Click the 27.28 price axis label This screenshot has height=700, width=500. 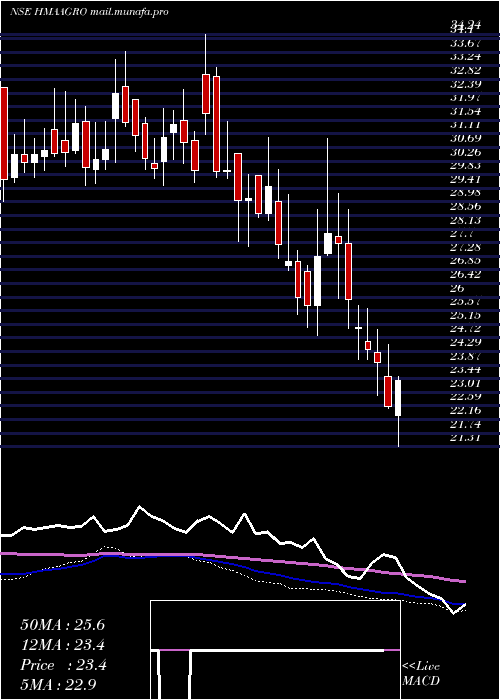coord(465,247)
